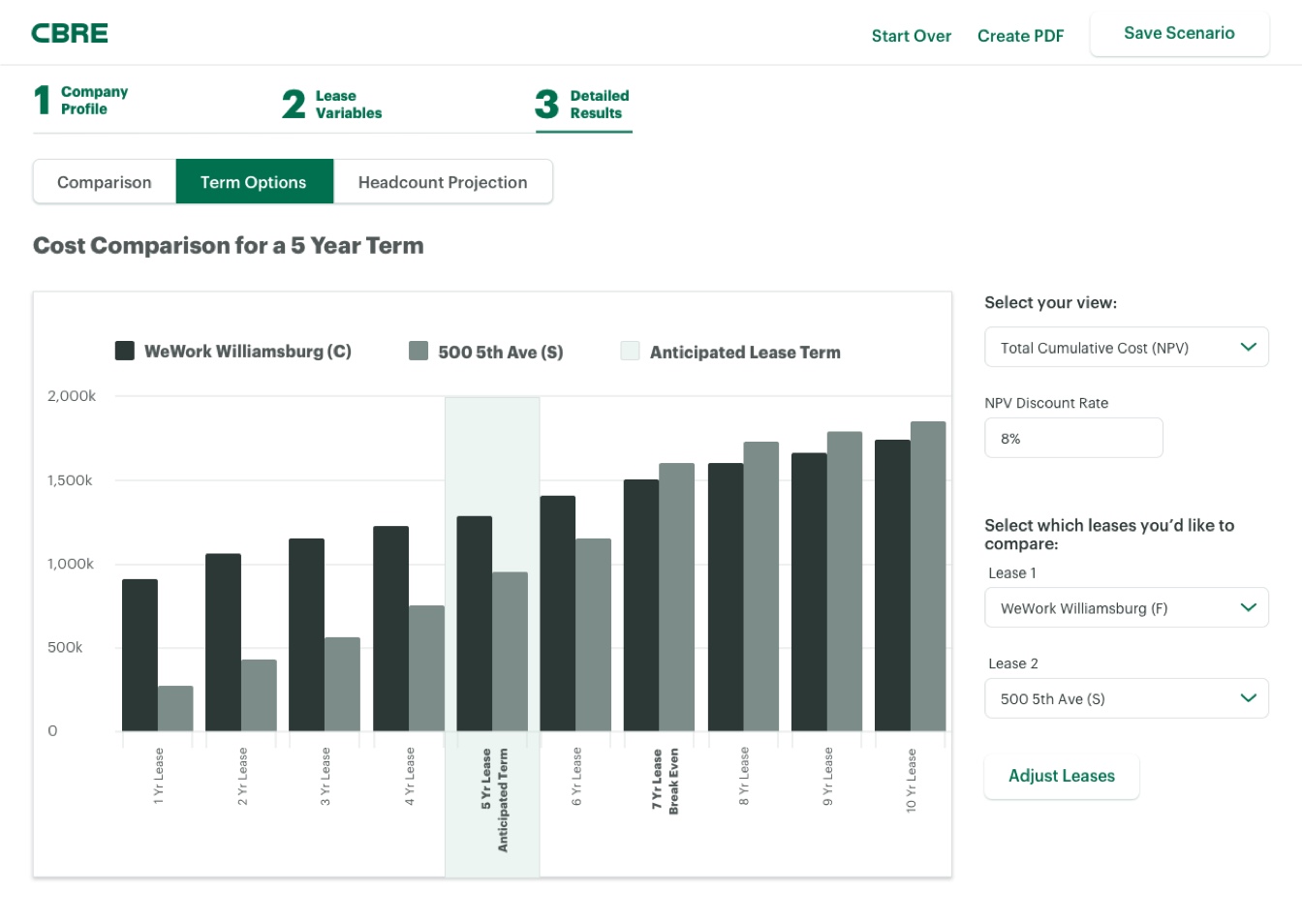Click the WeWork bar for 3 Yr Lease
Image resolution: width=1302 pixels, height=924 pixels.
pos(306,634)
